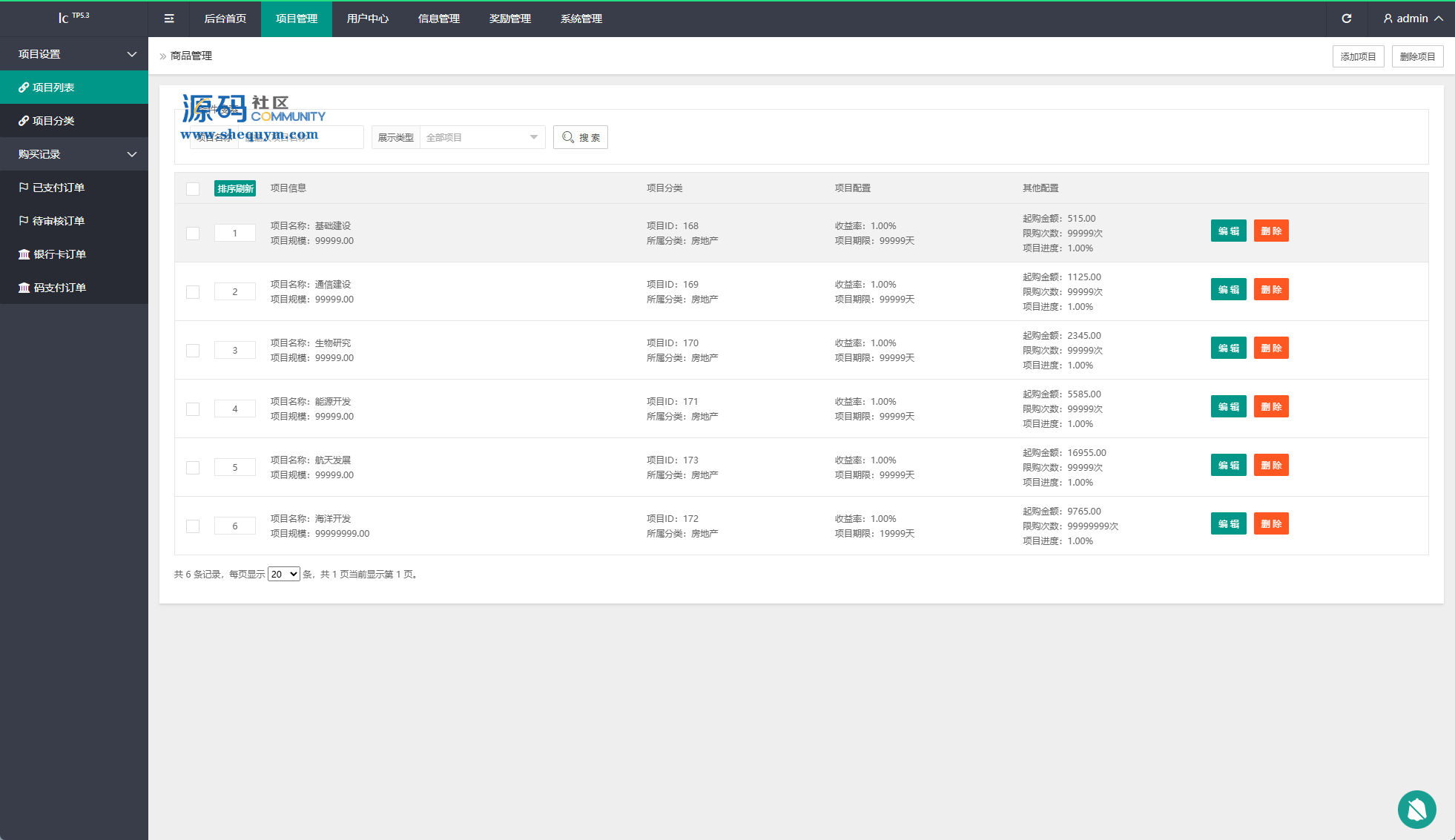Open 码支付订单 bank icon item

pos(59,288)
